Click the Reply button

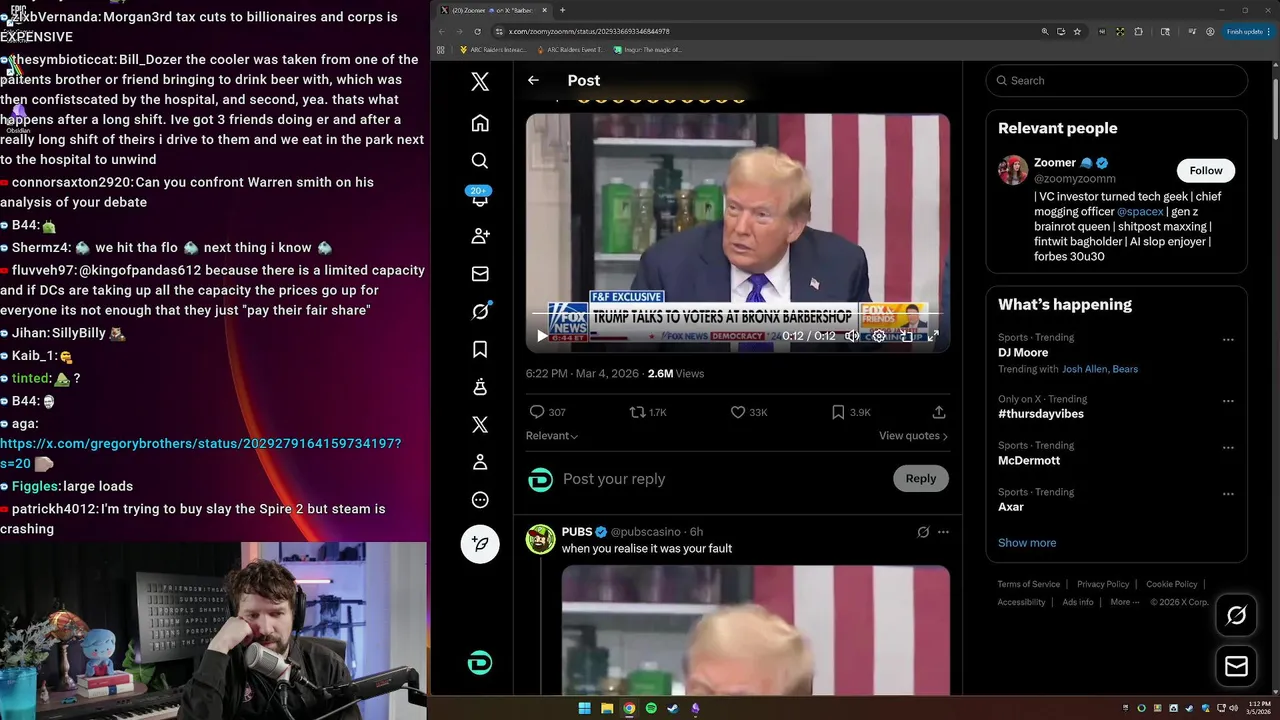click(x=920, y=479)
